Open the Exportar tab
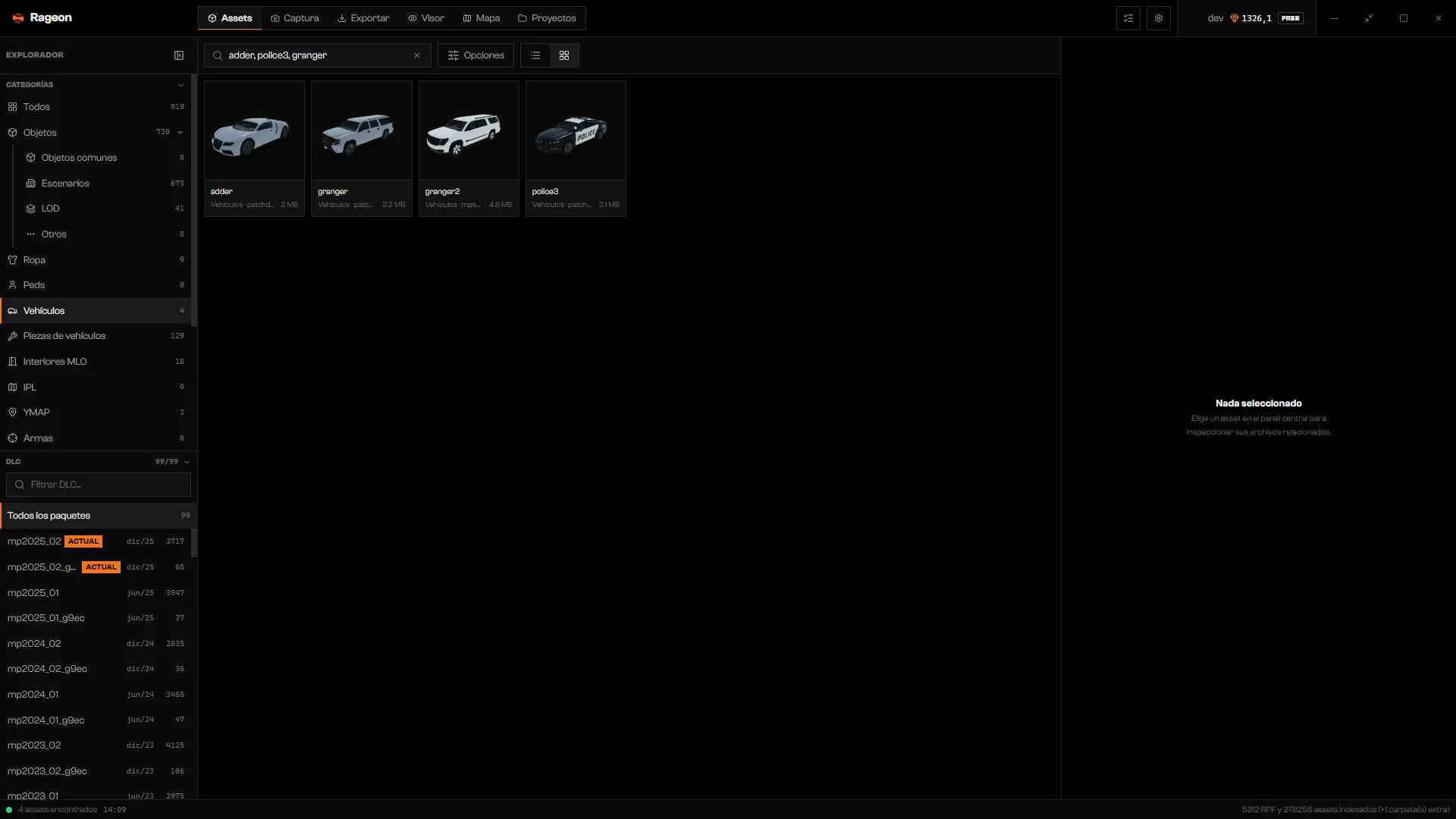Screen dimensions: 1456x819 click(363, 18)
